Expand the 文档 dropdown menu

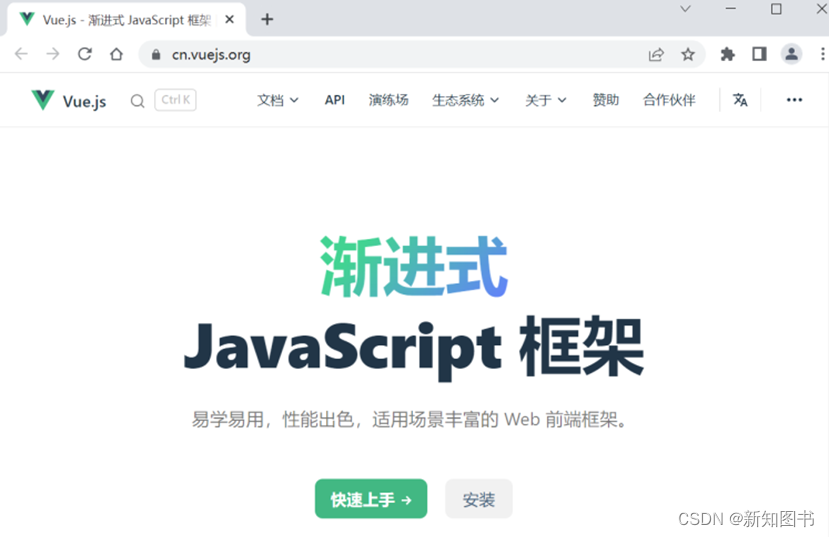[278, 100]
